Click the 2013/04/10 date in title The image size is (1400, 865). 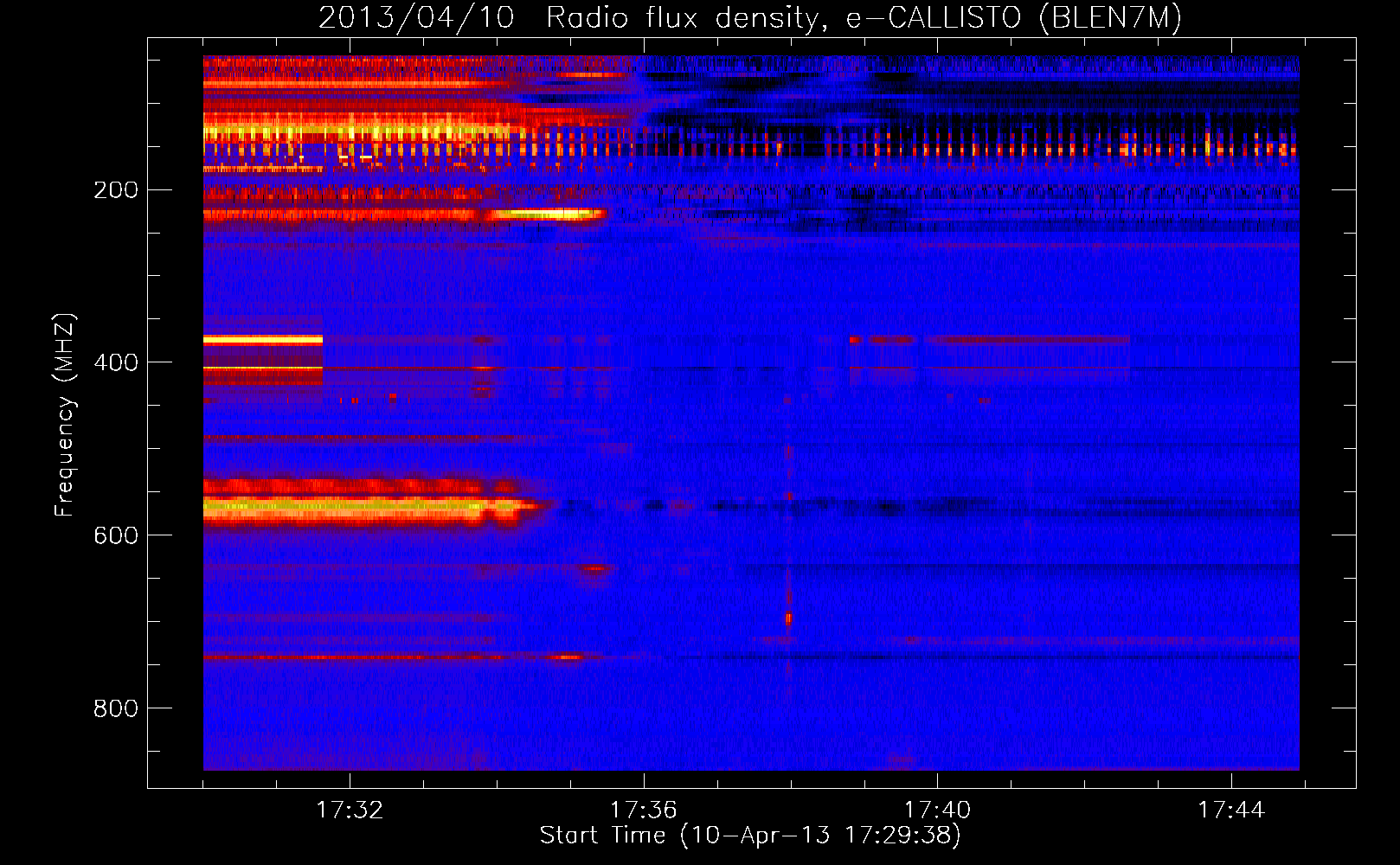(416, 17)
